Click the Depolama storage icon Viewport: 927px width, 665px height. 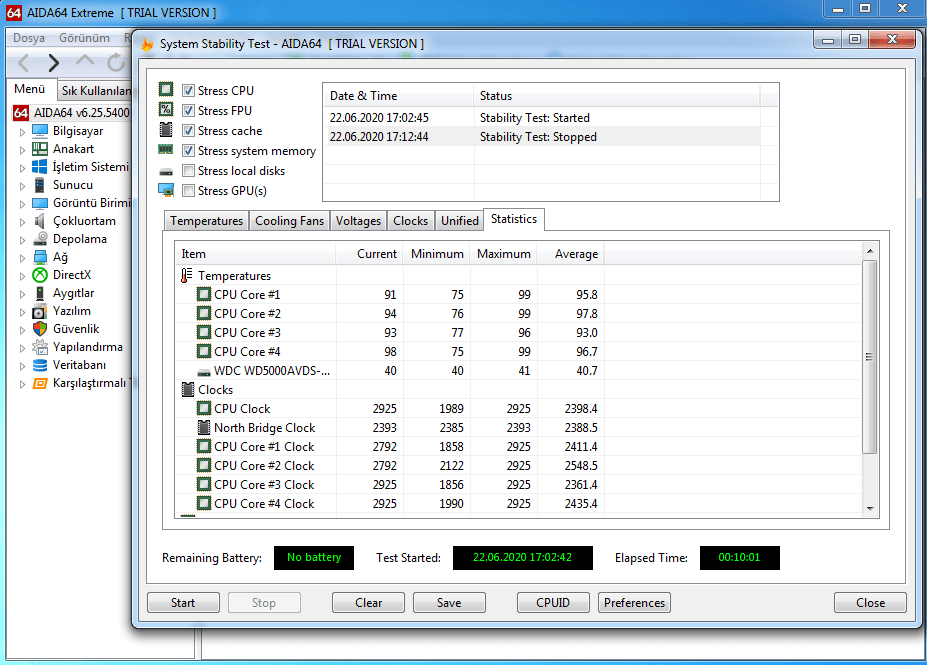40,239
